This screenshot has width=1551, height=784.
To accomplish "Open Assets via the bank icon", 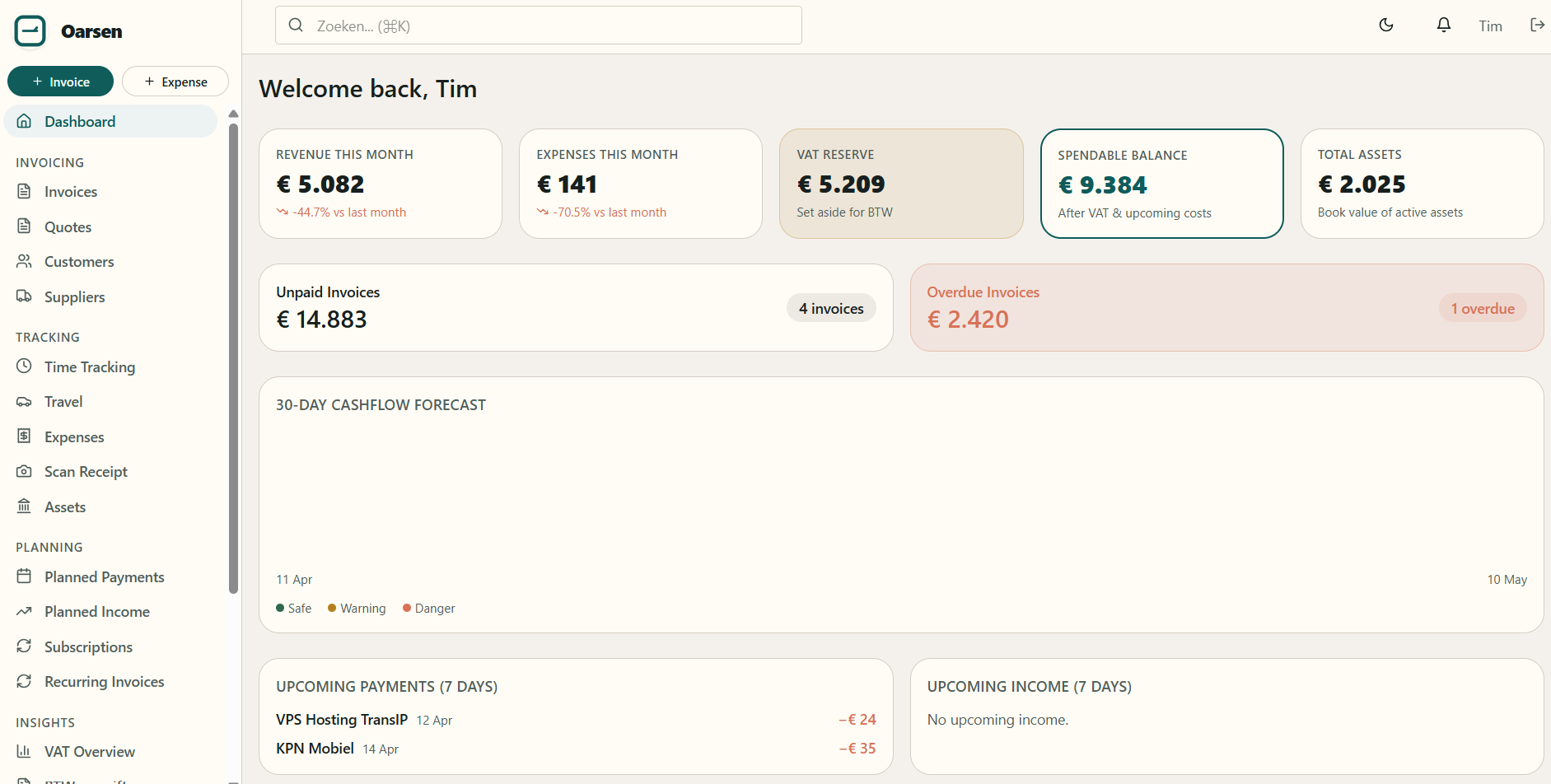I will (26, 506).
